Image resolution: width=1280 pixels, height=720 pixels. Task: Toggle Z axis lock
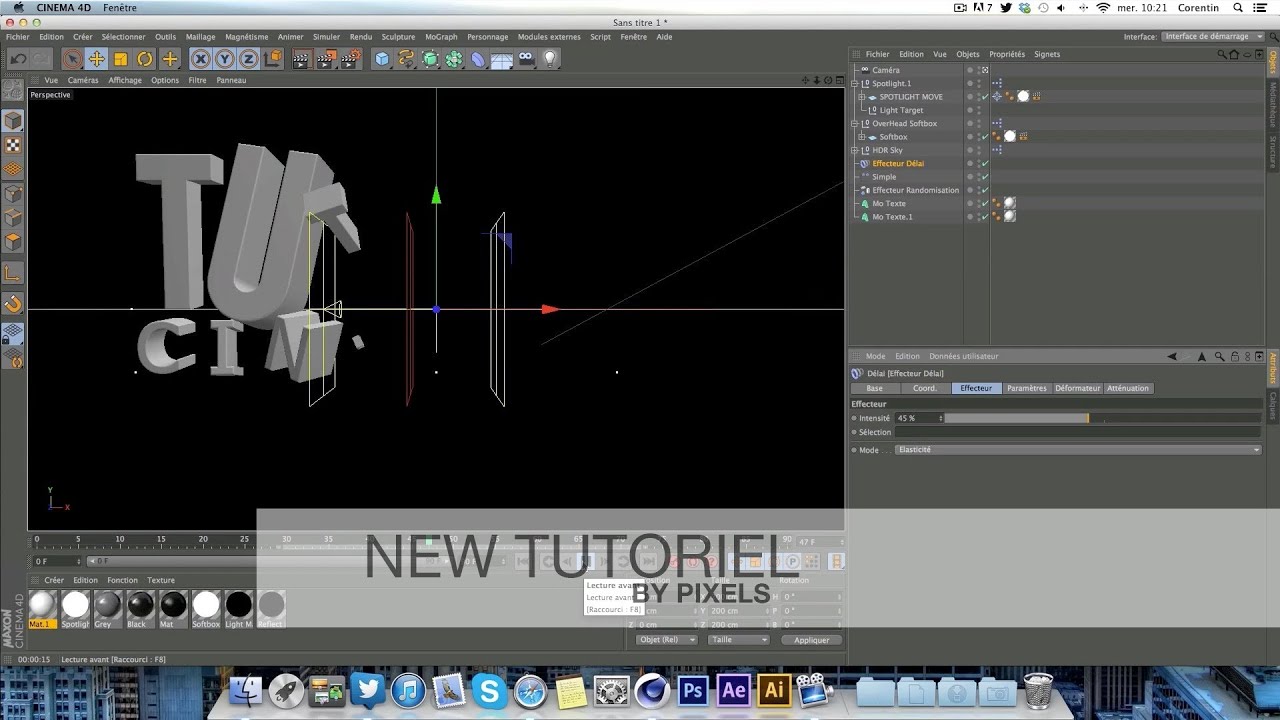click(x=249, y=59)
